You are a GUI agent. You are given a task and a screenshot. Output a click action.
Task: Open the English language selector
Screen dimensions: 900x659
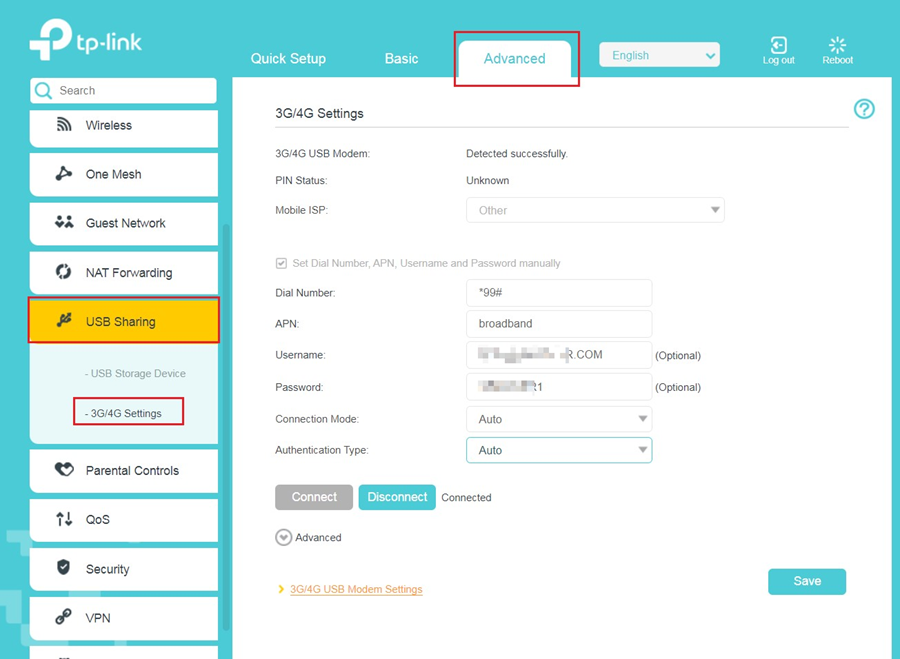659,55
